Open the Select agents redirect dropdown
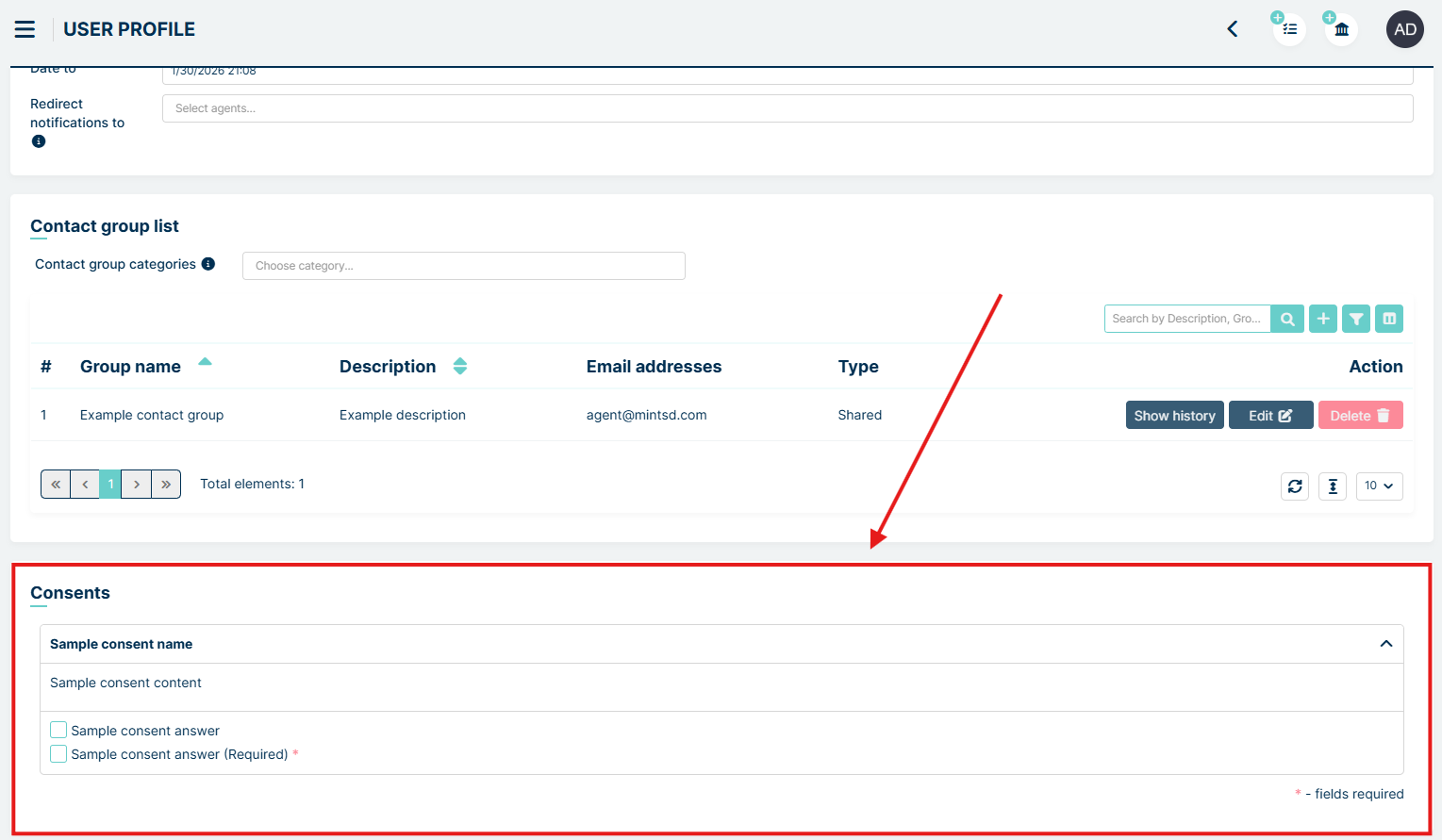 click(787, 108)
